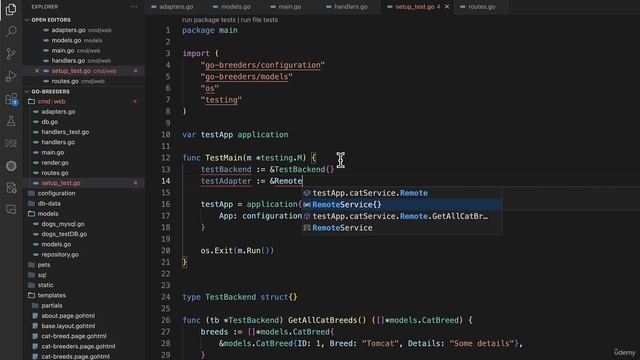Open adapters.go in Open Editors

(68, 30)
